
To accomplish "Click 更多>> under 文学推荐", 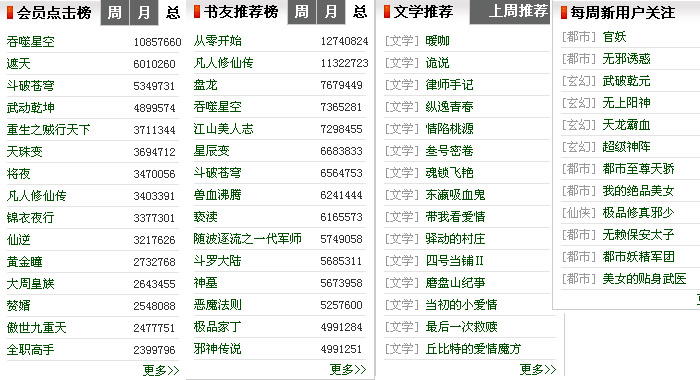I will pyautogui.click(x=538, y=369).
